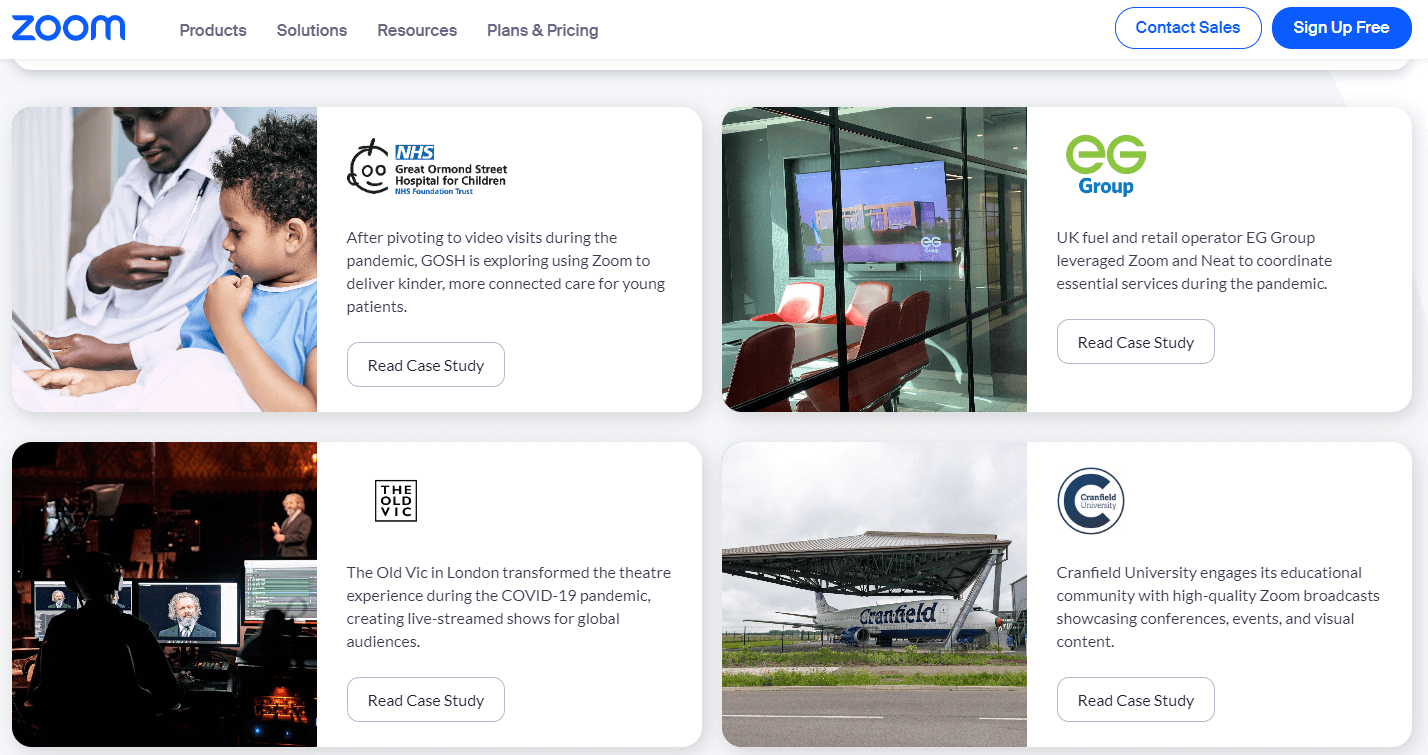Open the Resources menu
The height and width of the screenshot is (755, 1428).
pos(417,30)
